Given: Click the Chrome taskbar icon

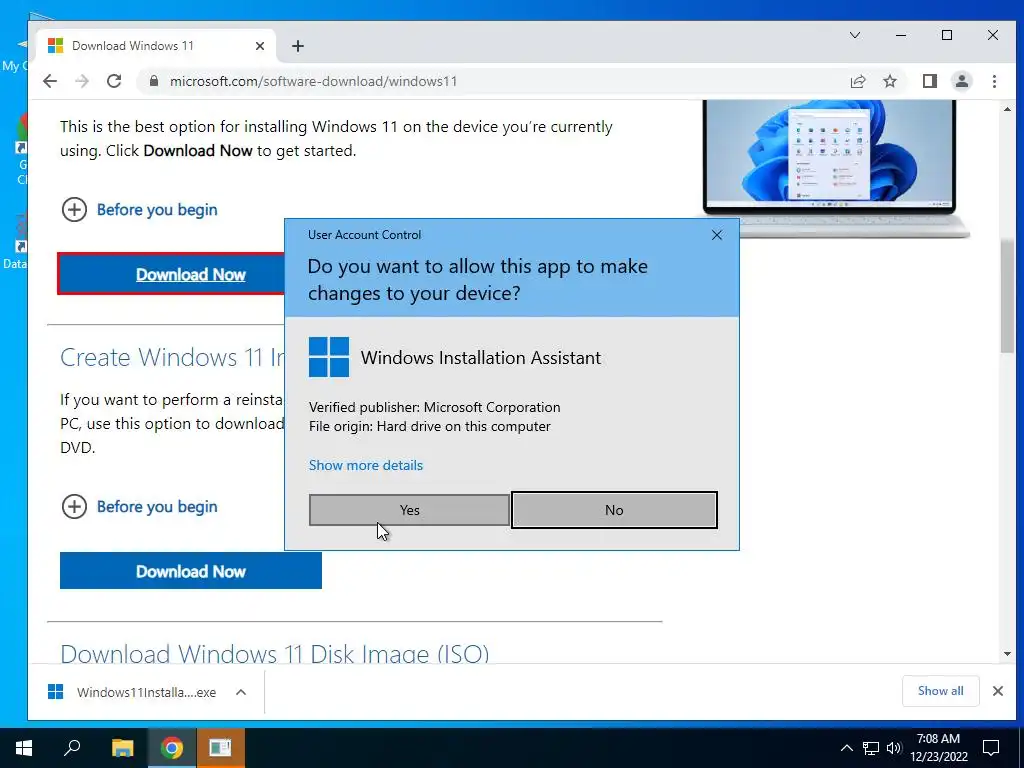Looking at the screenshot, I should click(x=172, y=748).
